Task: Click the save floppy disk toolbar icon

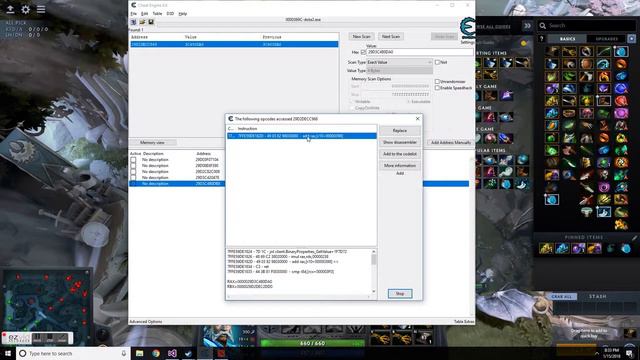Action: tap(151, 22)
